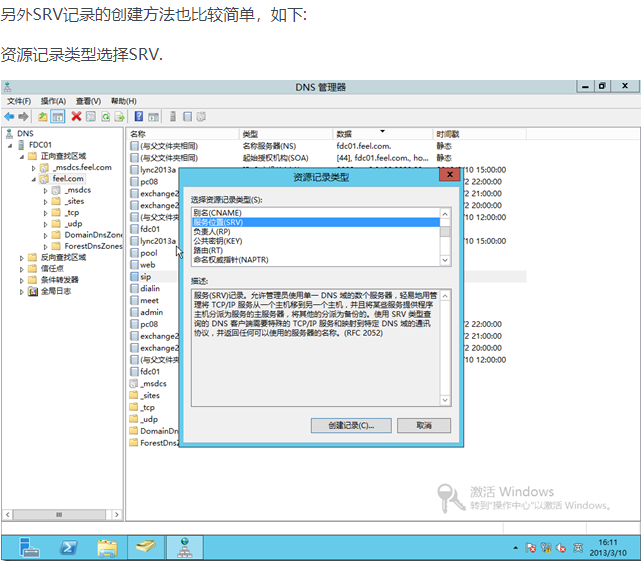Click the 取消 button in the dialog
The width and height of the screenshot is (641, 561).
[424, 425]
